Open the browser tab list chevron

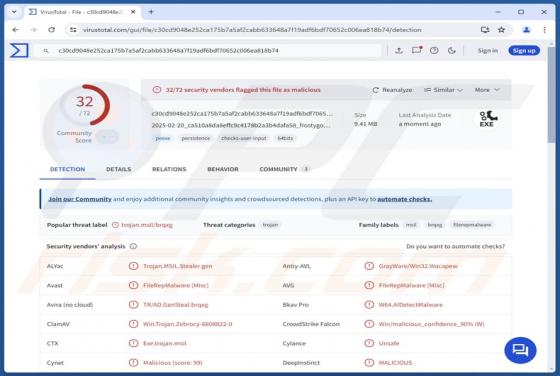[x=14, y=12]
